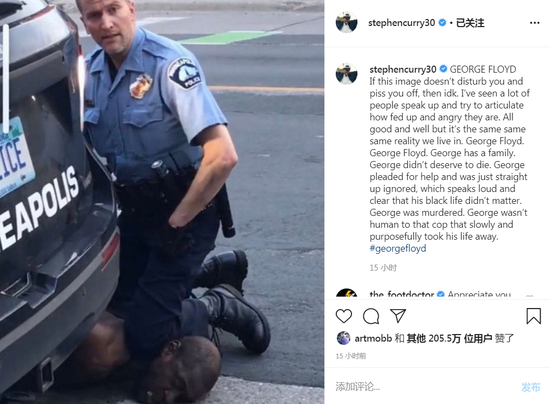Save the post with the bookmark icon
This screenshot has width=550, height=404.
[534, 316]
